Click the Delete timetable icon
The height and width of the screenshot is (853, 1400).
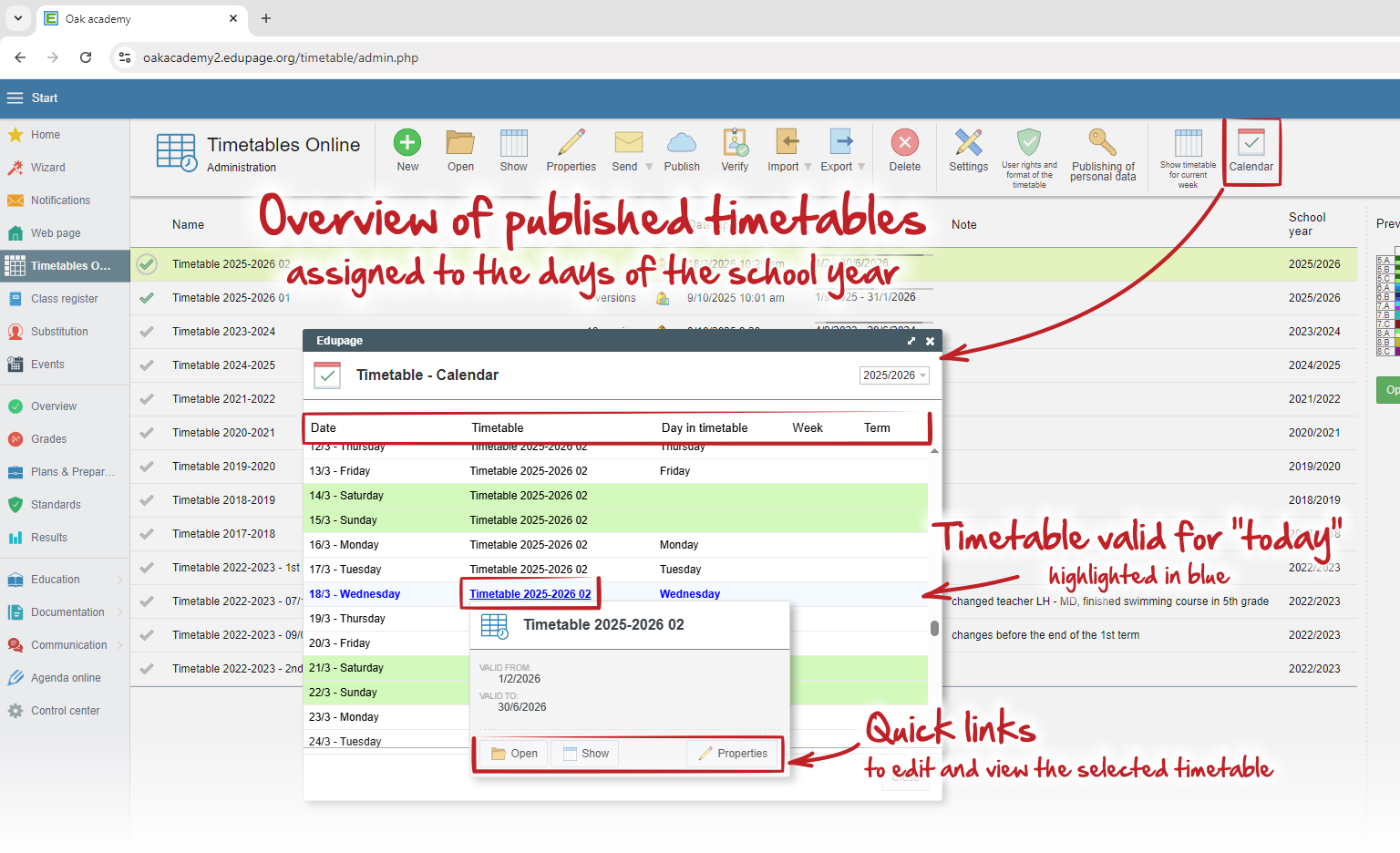tap(904, 143)
